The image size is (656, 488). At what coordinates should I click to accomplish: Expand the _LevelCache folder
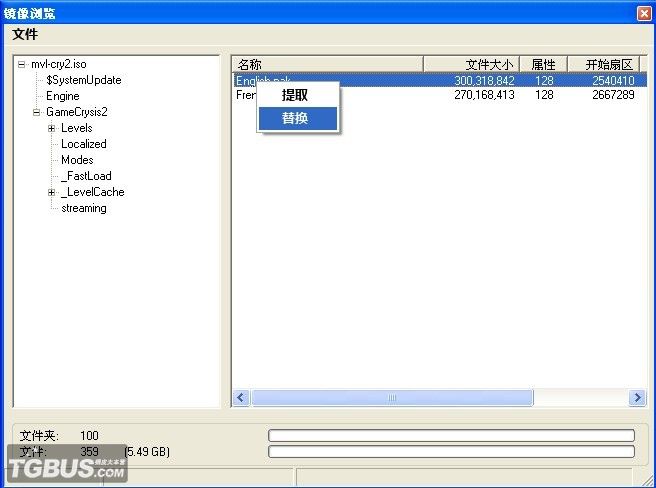coord(51,192)
